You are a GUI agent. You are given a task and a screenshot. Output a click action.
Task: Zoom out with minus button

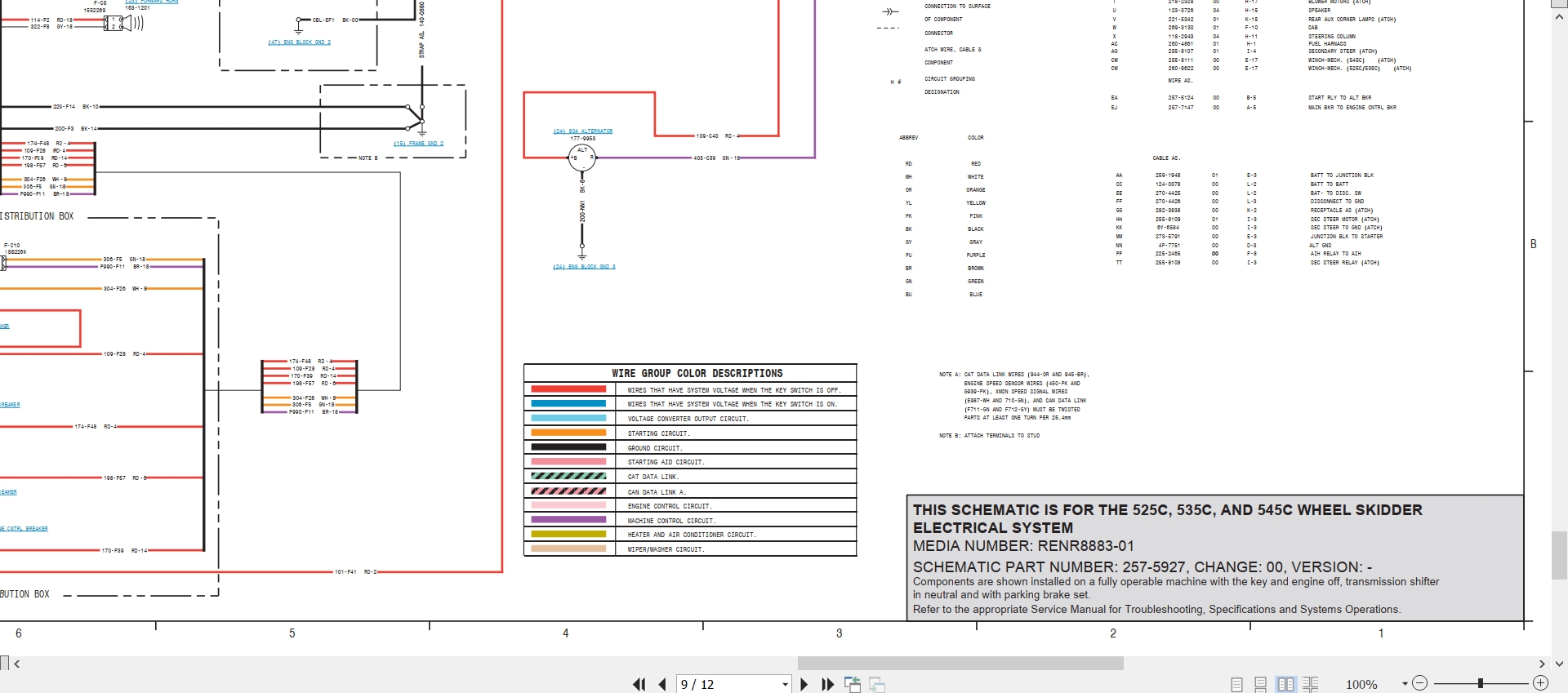click(1419, 683)
